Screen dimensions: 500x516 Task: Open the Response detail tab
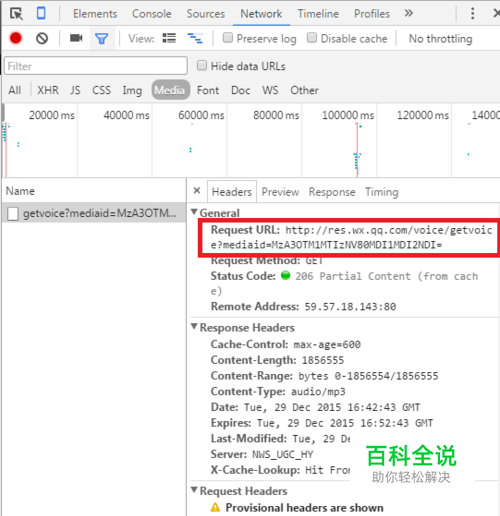332,192
